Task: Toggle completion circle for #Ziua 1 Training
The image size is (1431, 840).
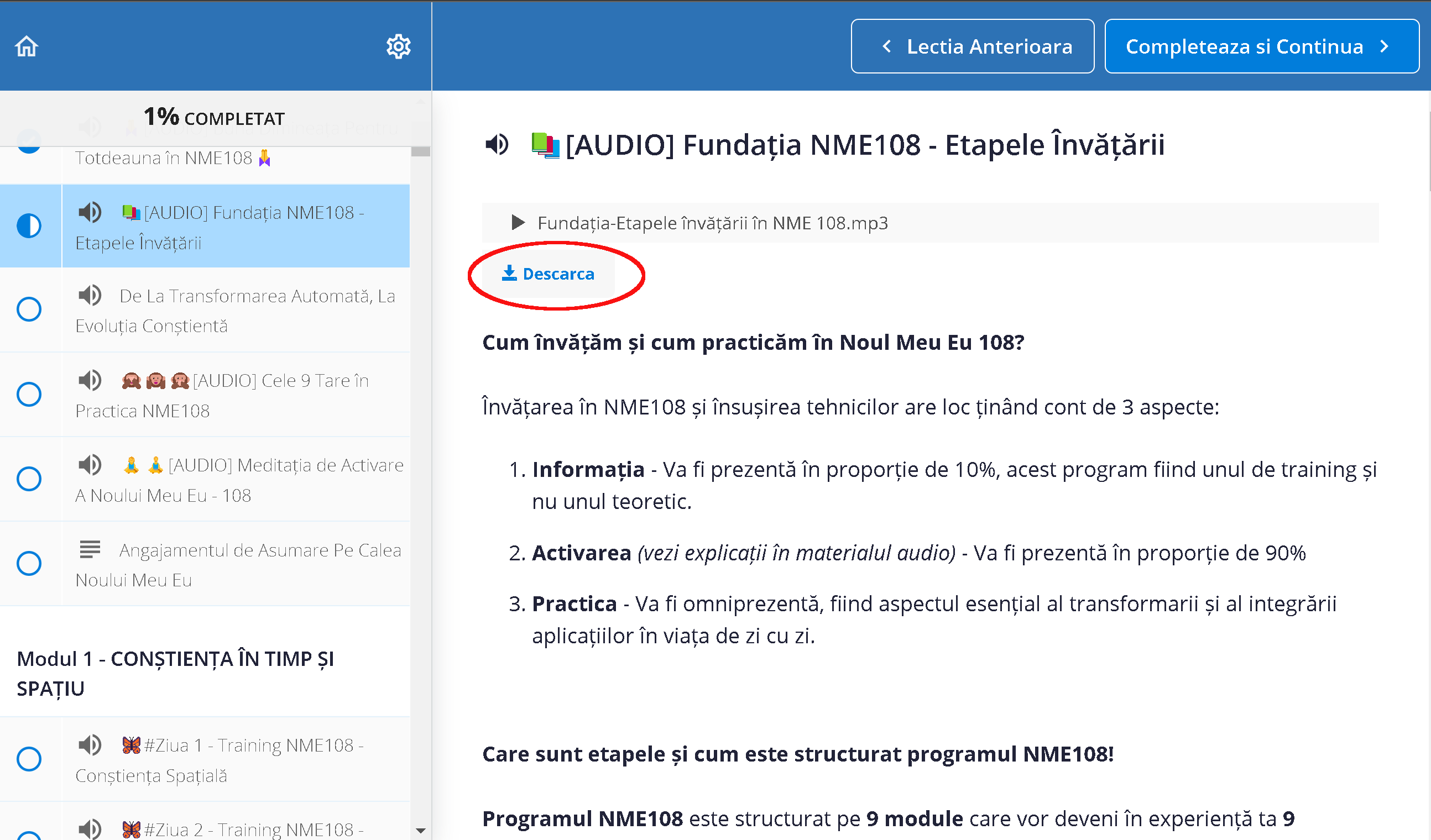Action: 29,759
